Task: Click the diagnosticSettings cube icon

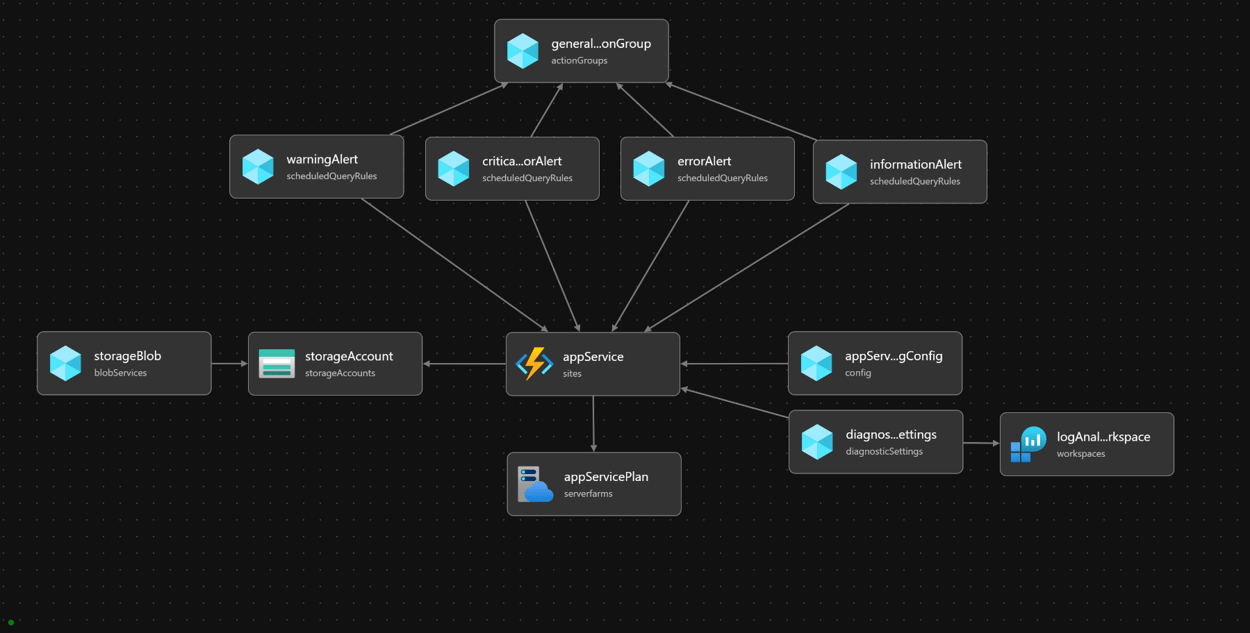Action: coord(817,442)
